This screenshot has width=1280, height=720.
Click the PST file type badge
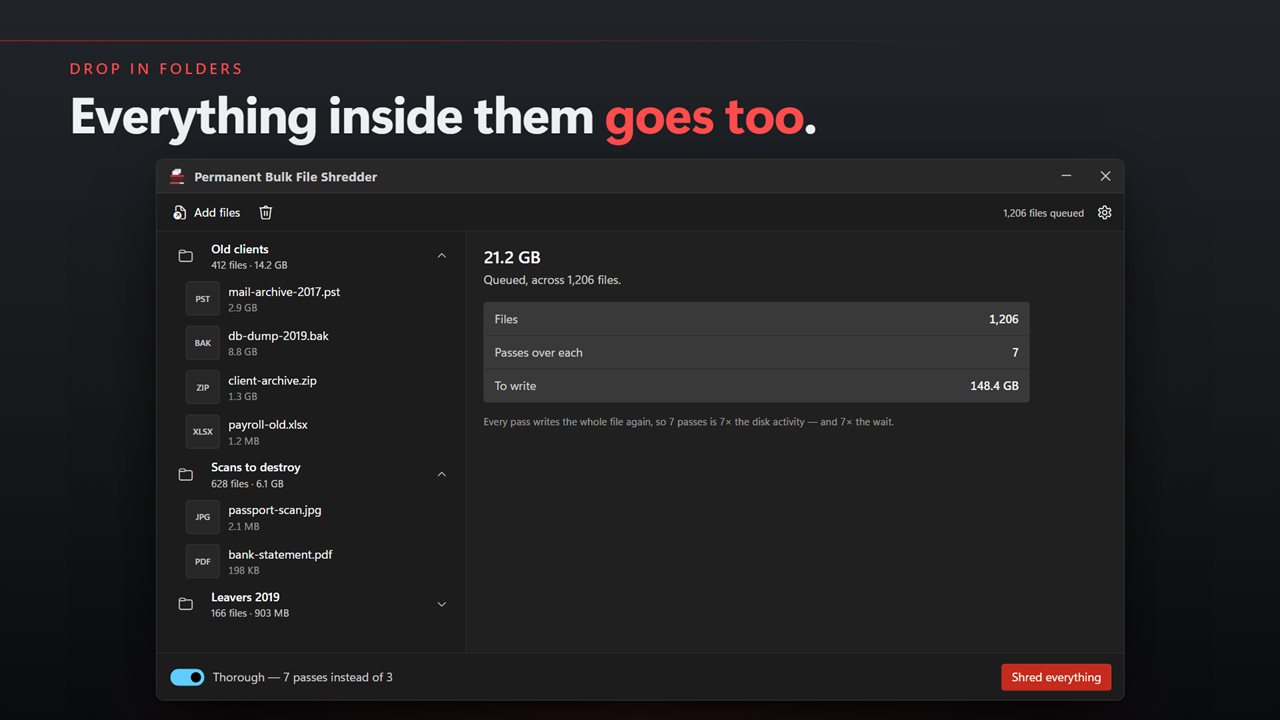[203, 299]
